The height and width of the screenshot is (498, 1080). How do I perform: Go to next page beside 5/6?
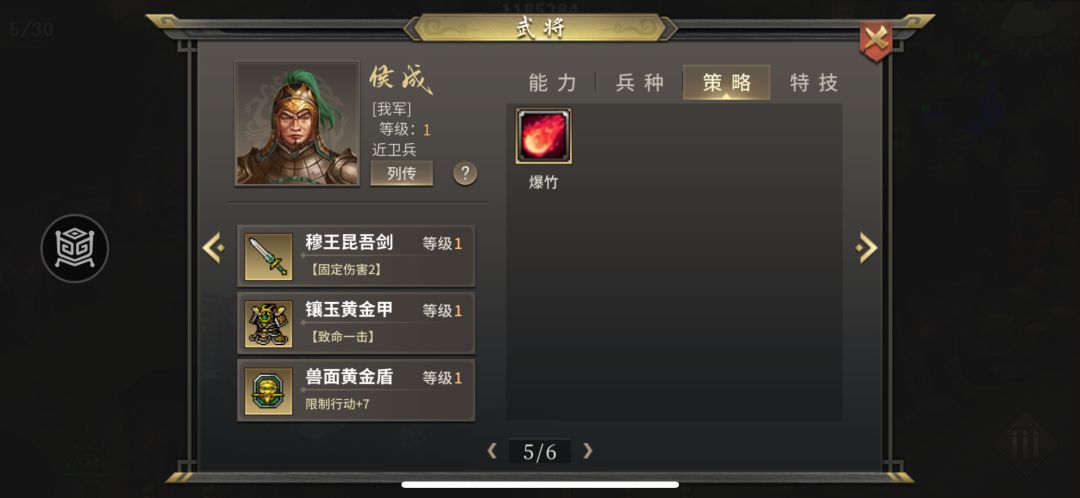point(588,451)
